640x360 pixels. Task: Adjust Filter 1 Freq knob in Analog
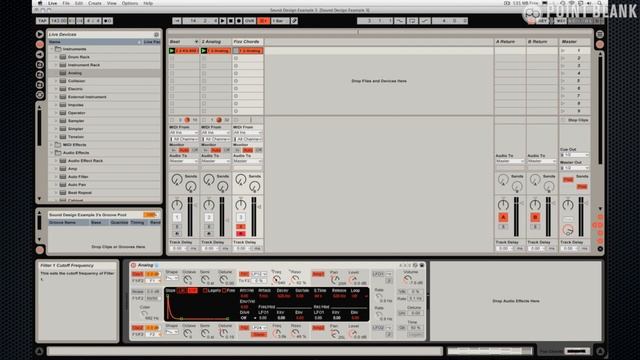point(277,279)
